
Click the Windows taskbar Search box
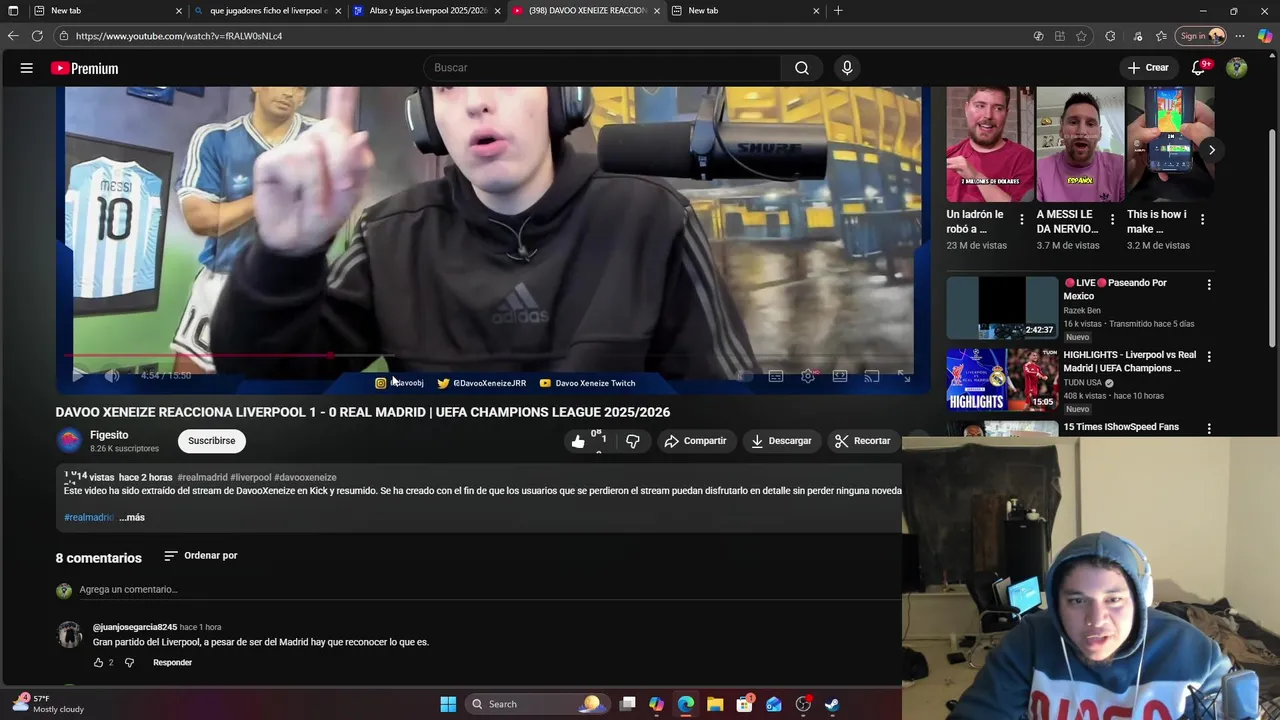click(x=538, y=704)
